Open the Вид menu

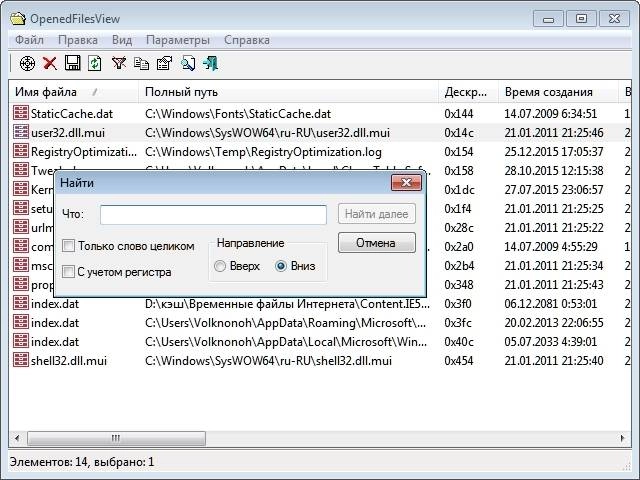click(122, 40)
